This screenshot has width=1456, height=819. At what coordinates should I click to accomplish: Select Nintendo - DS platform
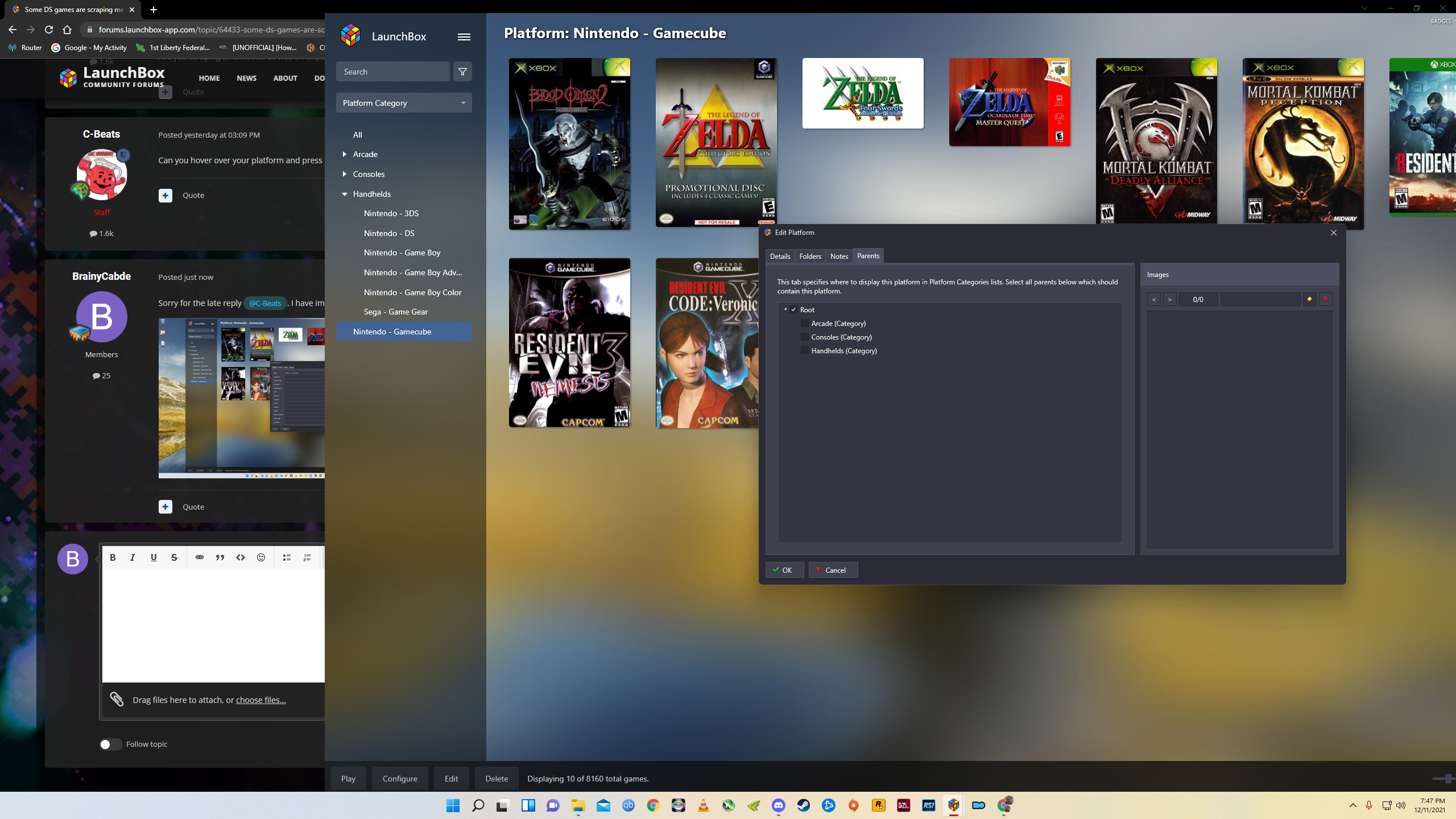389,233
